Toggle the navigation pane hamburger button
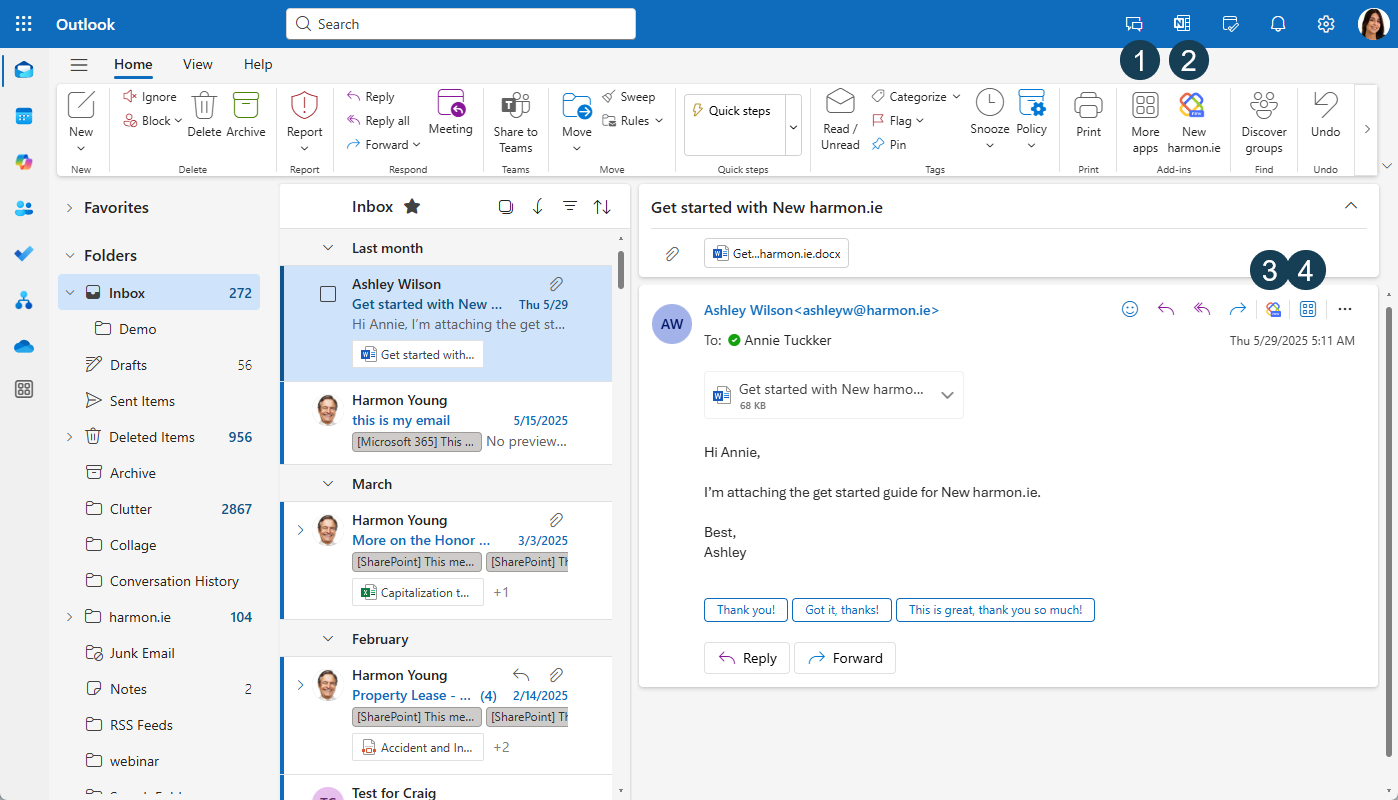Image resolution: width=1398 pixels, height=800 pixels. click(x=79, y=65)
